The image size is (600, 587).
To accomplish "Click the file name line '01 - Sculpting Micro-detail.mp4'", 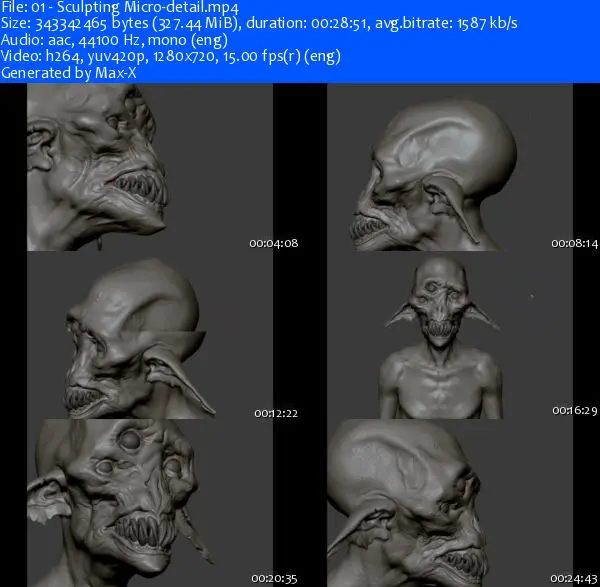I will coord(120,7).
